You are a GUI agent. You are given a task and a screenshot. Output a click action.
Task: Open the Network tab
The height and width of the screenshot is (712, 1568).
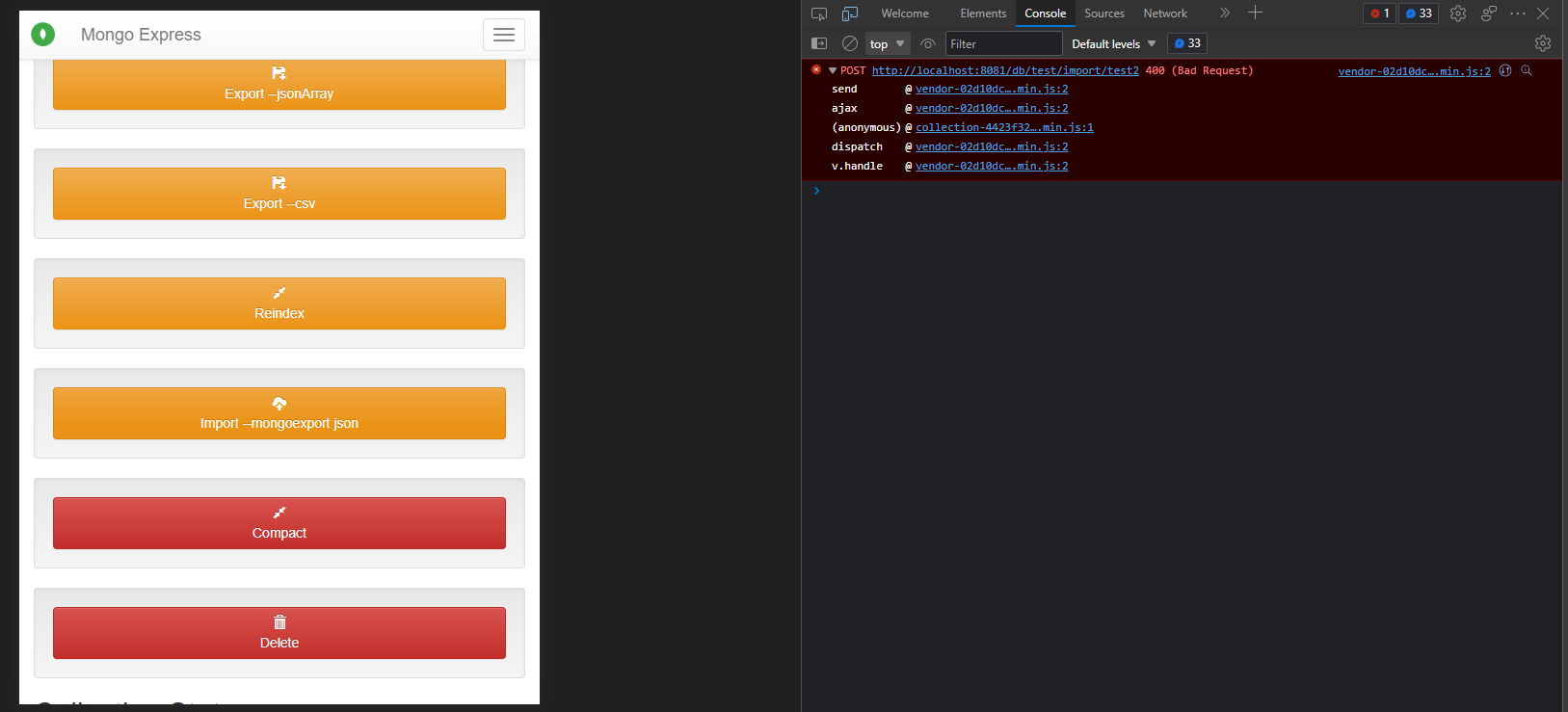coord(1165,13)
